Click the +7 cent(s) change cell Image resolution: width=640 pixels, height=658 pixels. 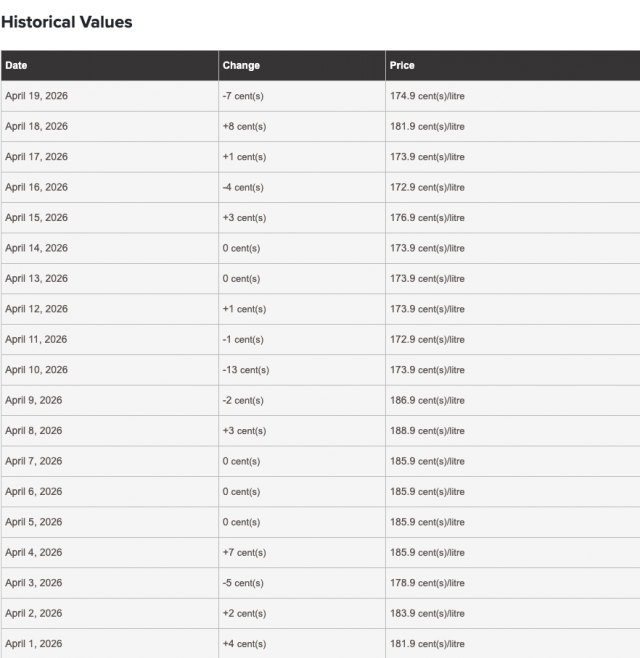(x=244, y=552)
